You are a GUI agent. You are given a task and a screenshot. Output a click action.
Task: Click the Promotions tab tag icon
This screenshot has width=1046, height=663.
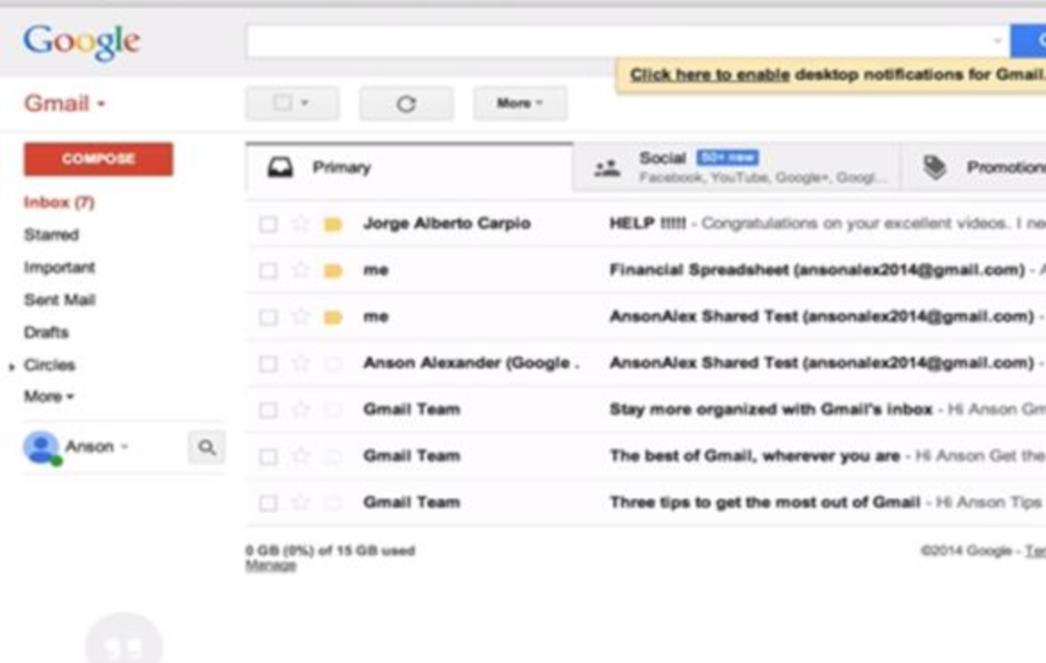pos(935,167)
